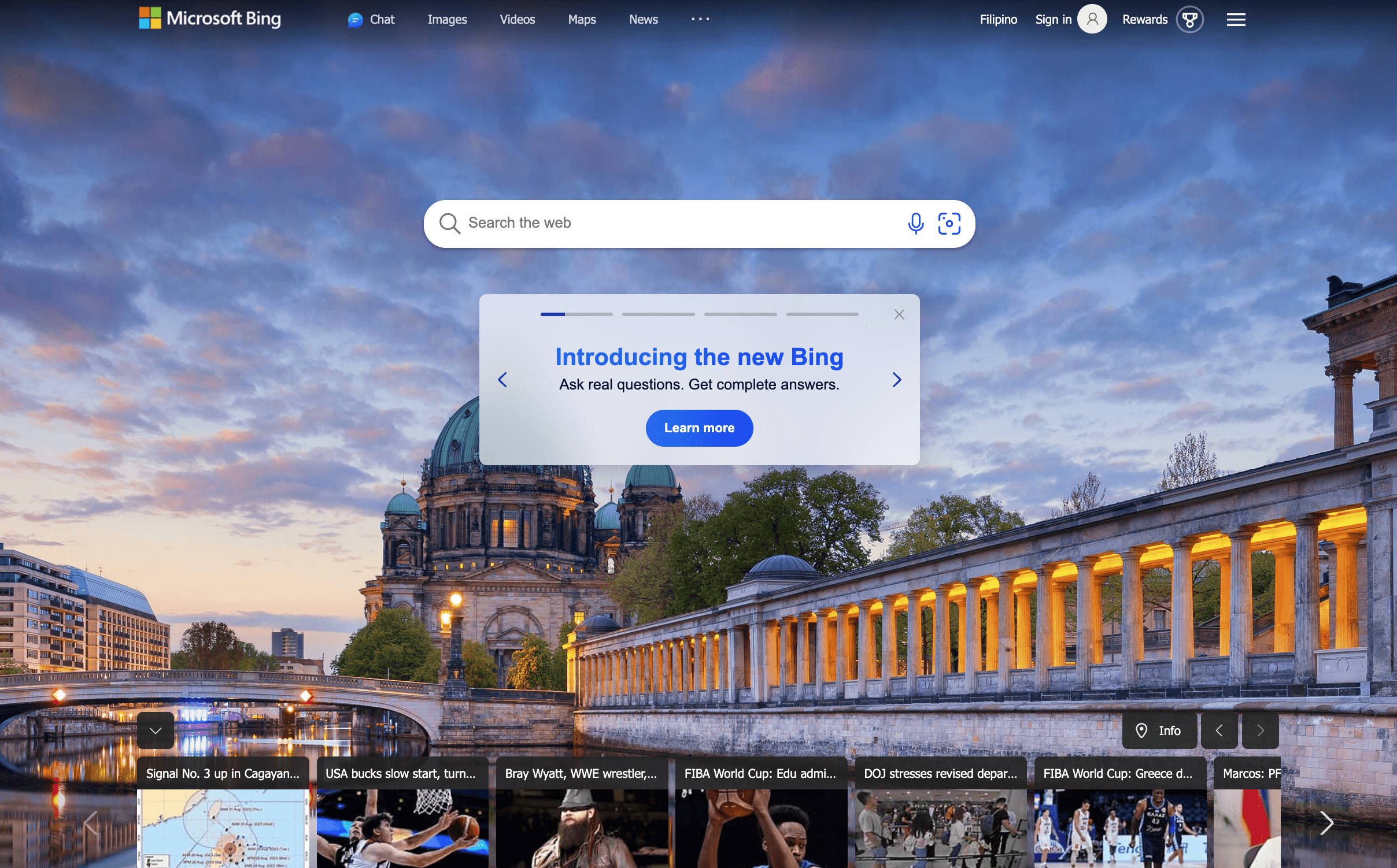This screenshot has height=868, width=1397.
Task: Open visual search camera icon
Action: pos(949,223)
